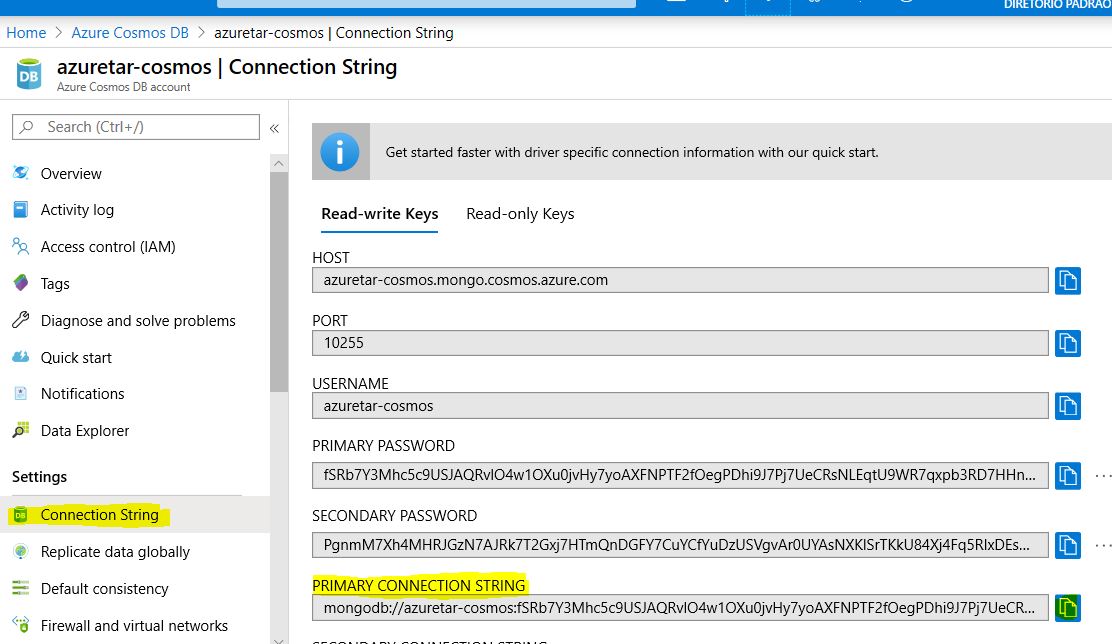Copy the HOST value to clipboard
1112x644 pixels.
1067,280
